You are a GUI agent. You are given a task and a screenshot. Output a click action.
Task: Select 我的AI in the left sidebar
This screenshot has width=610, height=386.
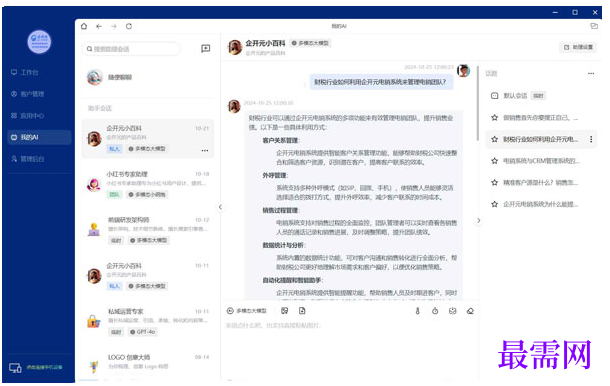[x=39, y=137]
